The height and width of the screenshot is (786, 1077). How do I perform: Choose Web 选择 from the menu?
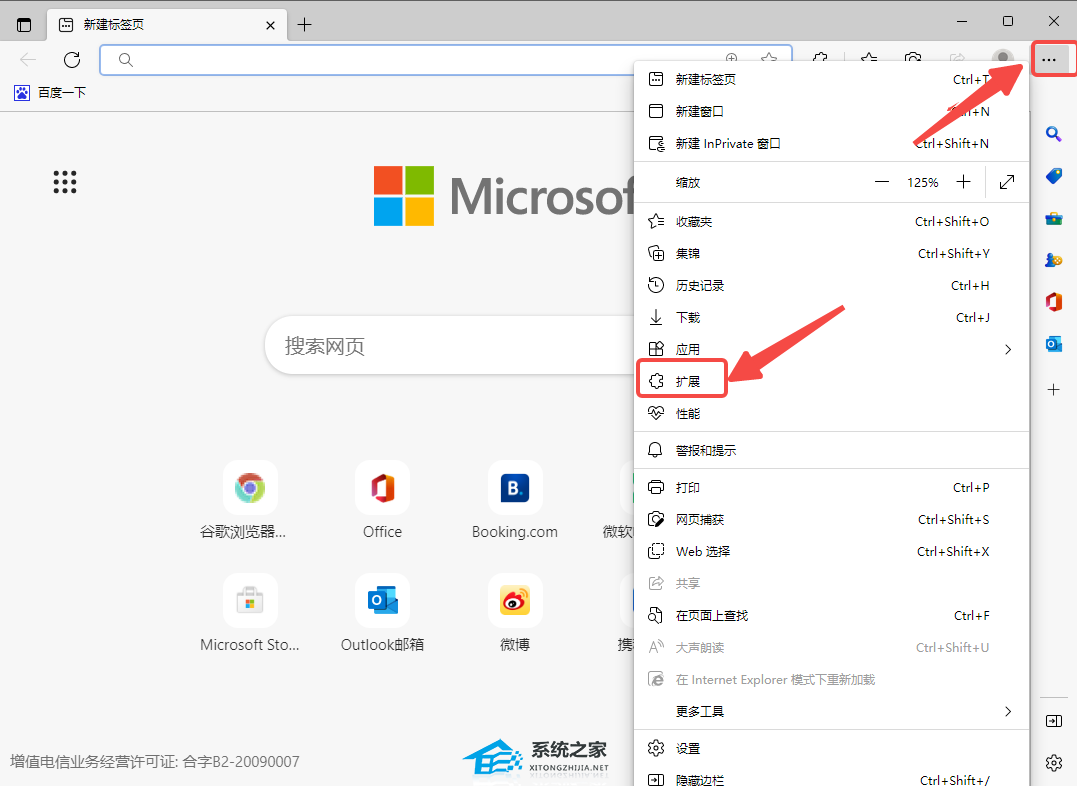[x=831, y=551]
